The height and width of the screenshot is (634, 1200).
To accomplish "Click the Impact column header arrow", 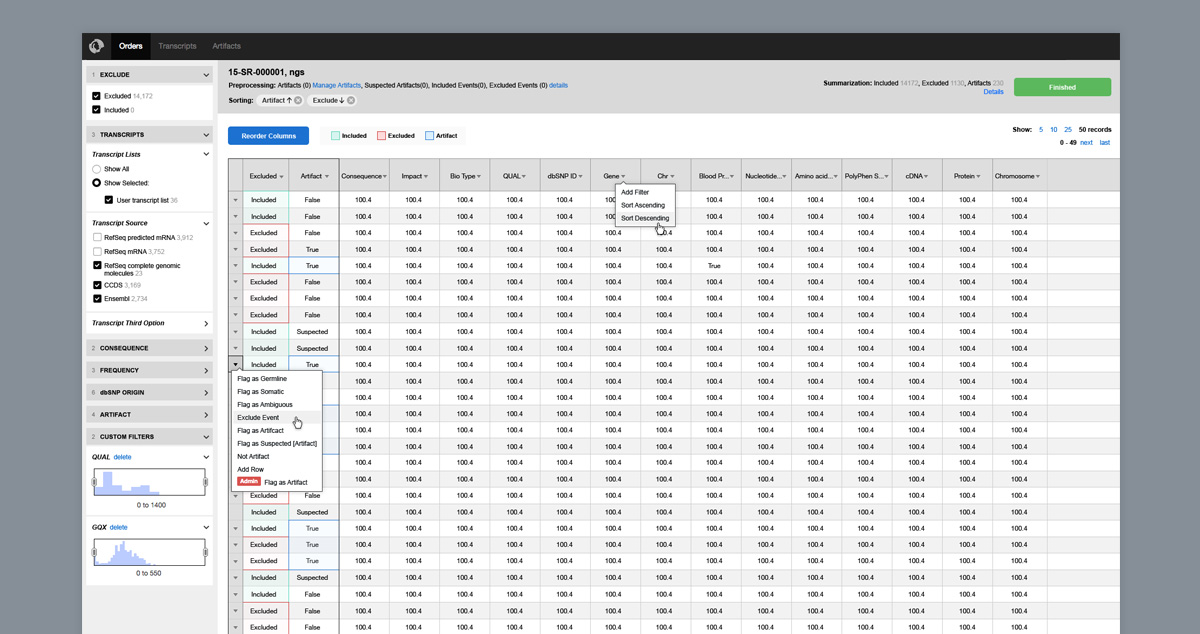I will pos(428,177).
